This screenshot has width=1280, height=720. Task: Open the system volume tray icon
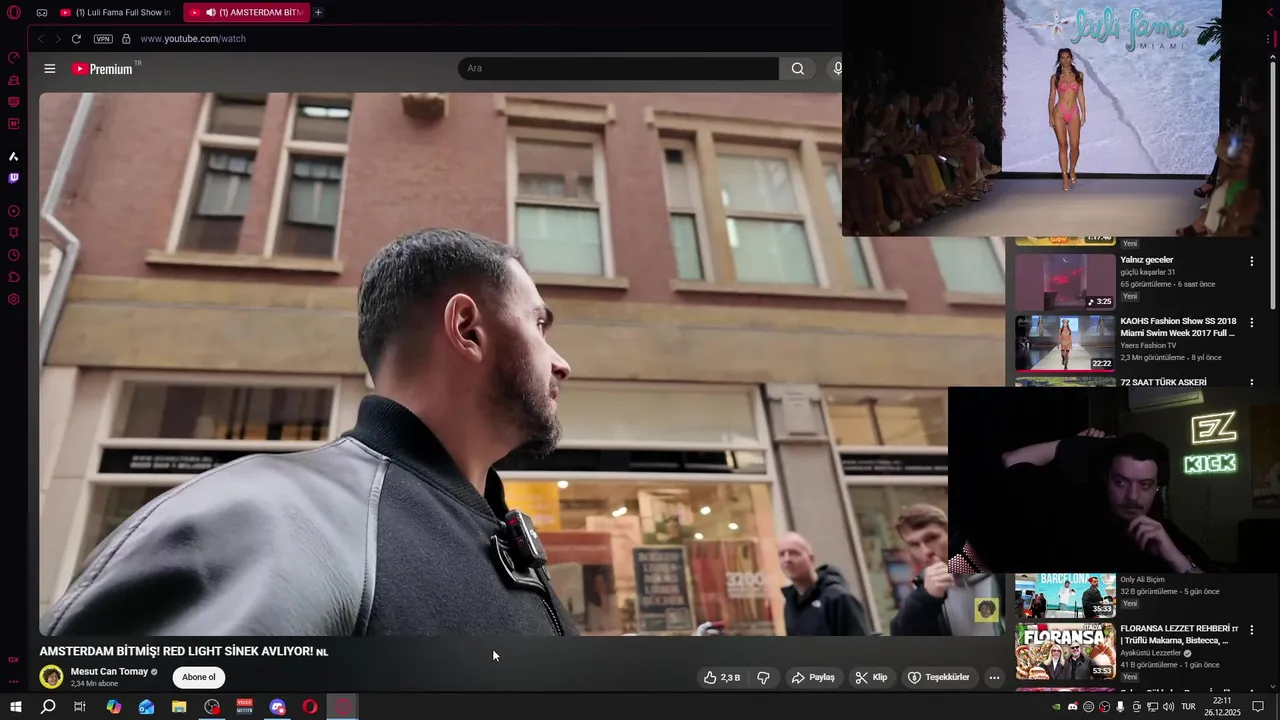[x=1168, y=707]
